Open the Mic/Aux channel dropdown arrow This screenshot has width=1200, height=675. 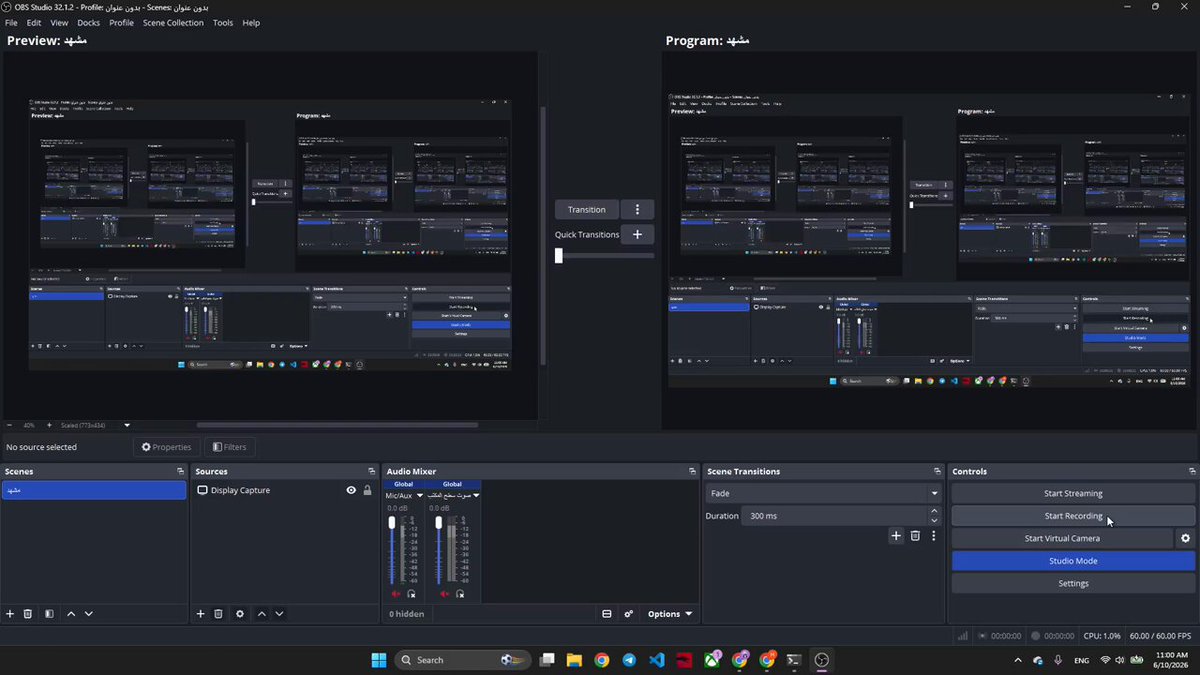(x=418, y=496)
